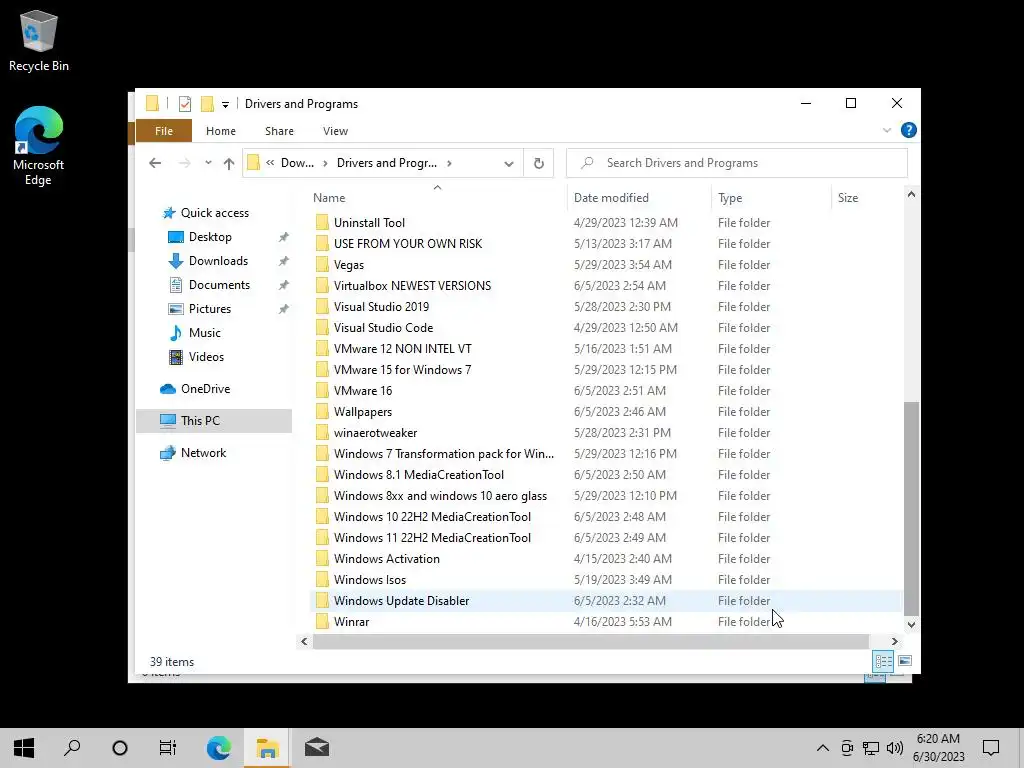Switch to Large icons view layout
This screenshot has height=768, width=1024.
coord(904,661)
